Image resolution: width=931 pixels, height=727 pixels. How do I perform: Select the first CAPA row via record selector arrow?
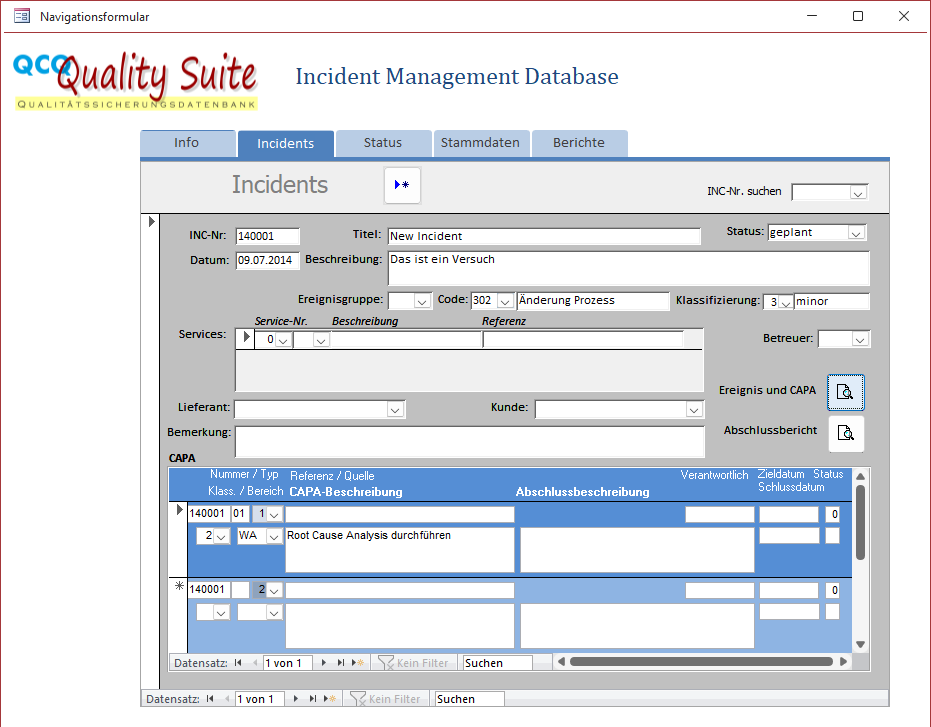click(x=180, y=511)
